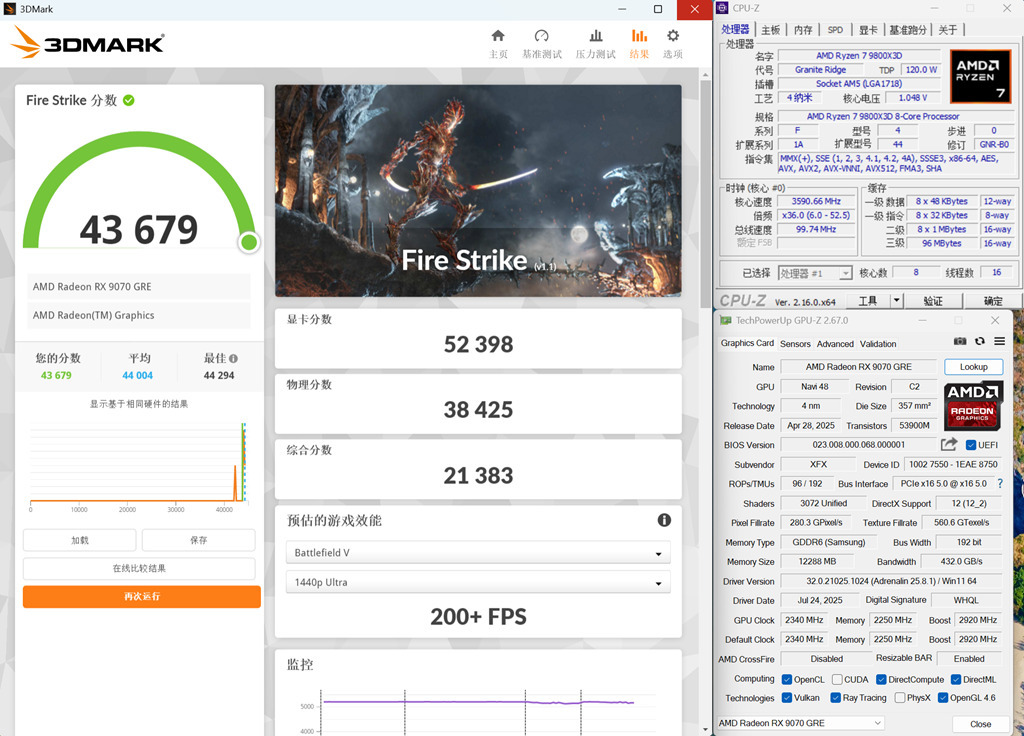This screenshot has width=1024, height=736.
Task: Open the options gear icon in 3DMark
Action: click(x=673, y=36)
